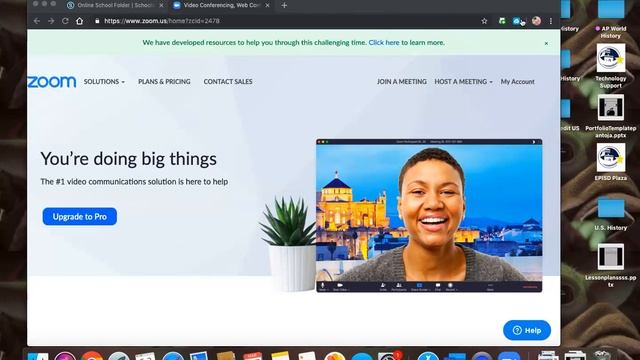Follow the 'Click here' link in banner

tap(384, 42)
